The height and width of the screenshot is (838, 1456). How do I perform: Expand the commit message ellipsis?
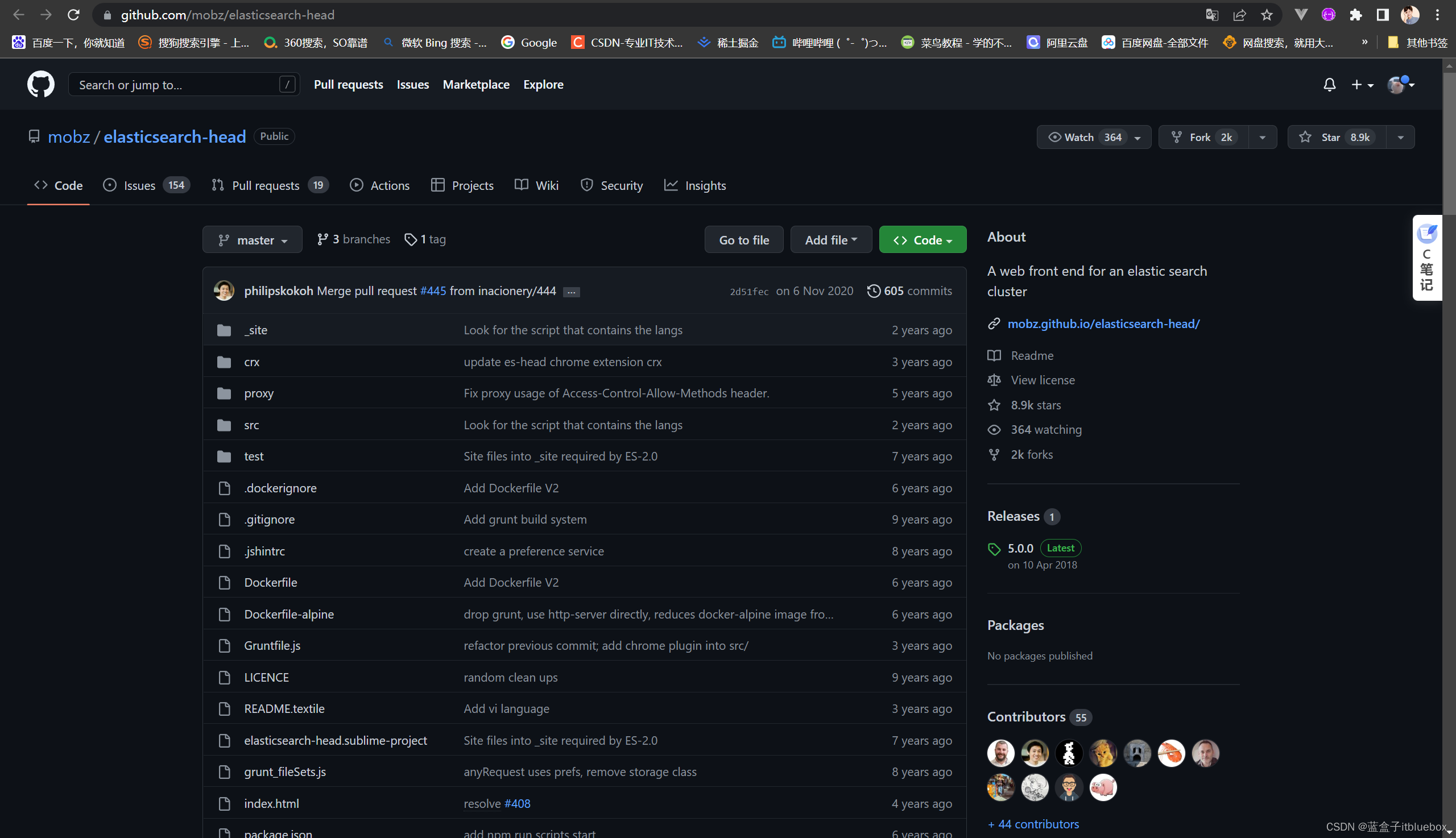(x=570, y=292)
